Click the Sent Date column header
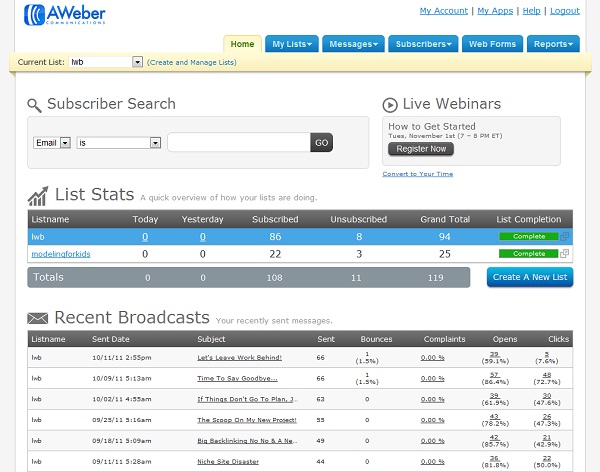Screen dimensions: 600x472 [111, 339]
